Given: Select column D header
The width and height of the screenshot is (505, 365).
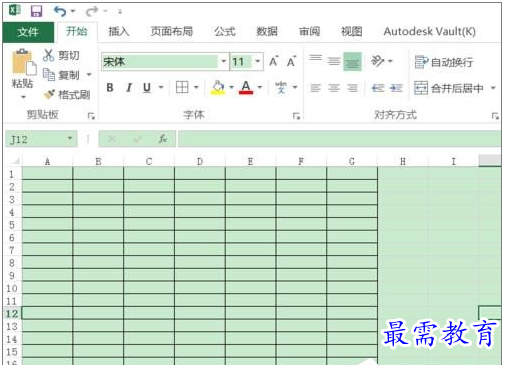Looking at the screenshot, I should click(200, 162).
